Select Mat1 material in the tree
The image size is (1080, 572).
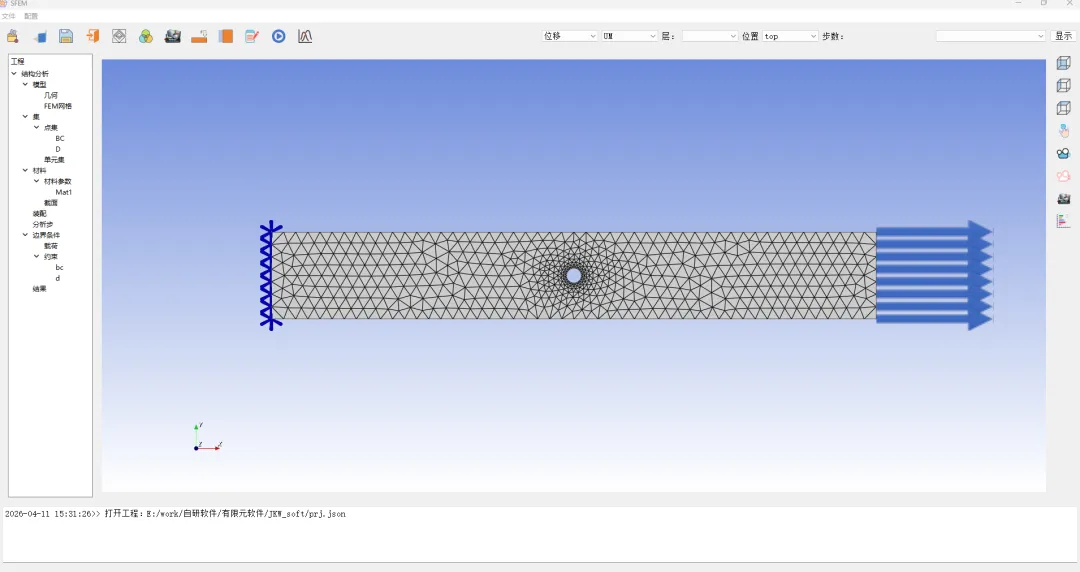point(63,192)
